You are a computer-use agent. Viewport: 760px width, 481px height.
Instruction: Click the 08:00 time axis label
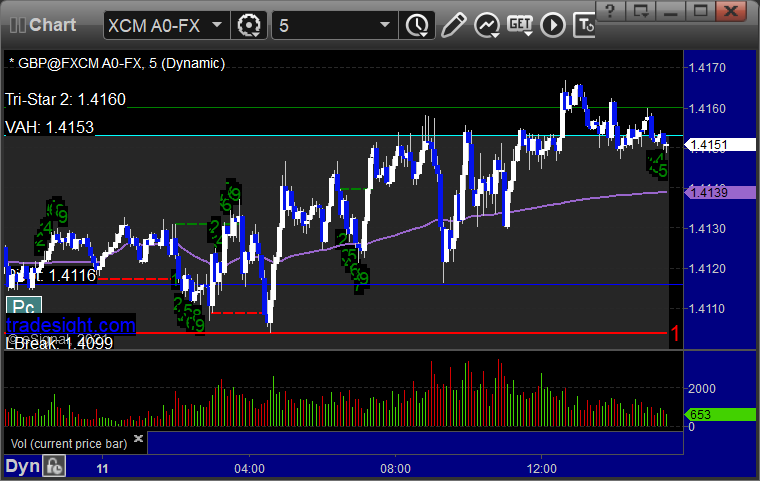pyautogui.click(x=396, y=469)
